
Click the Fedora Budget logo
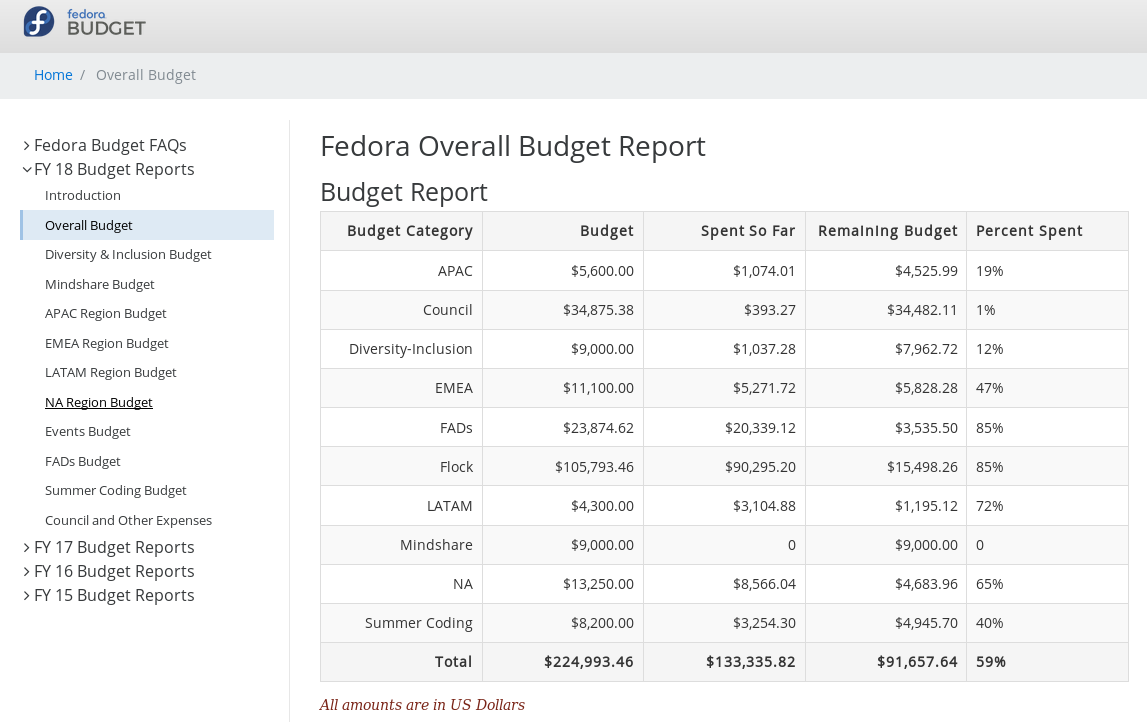(85, 22)
